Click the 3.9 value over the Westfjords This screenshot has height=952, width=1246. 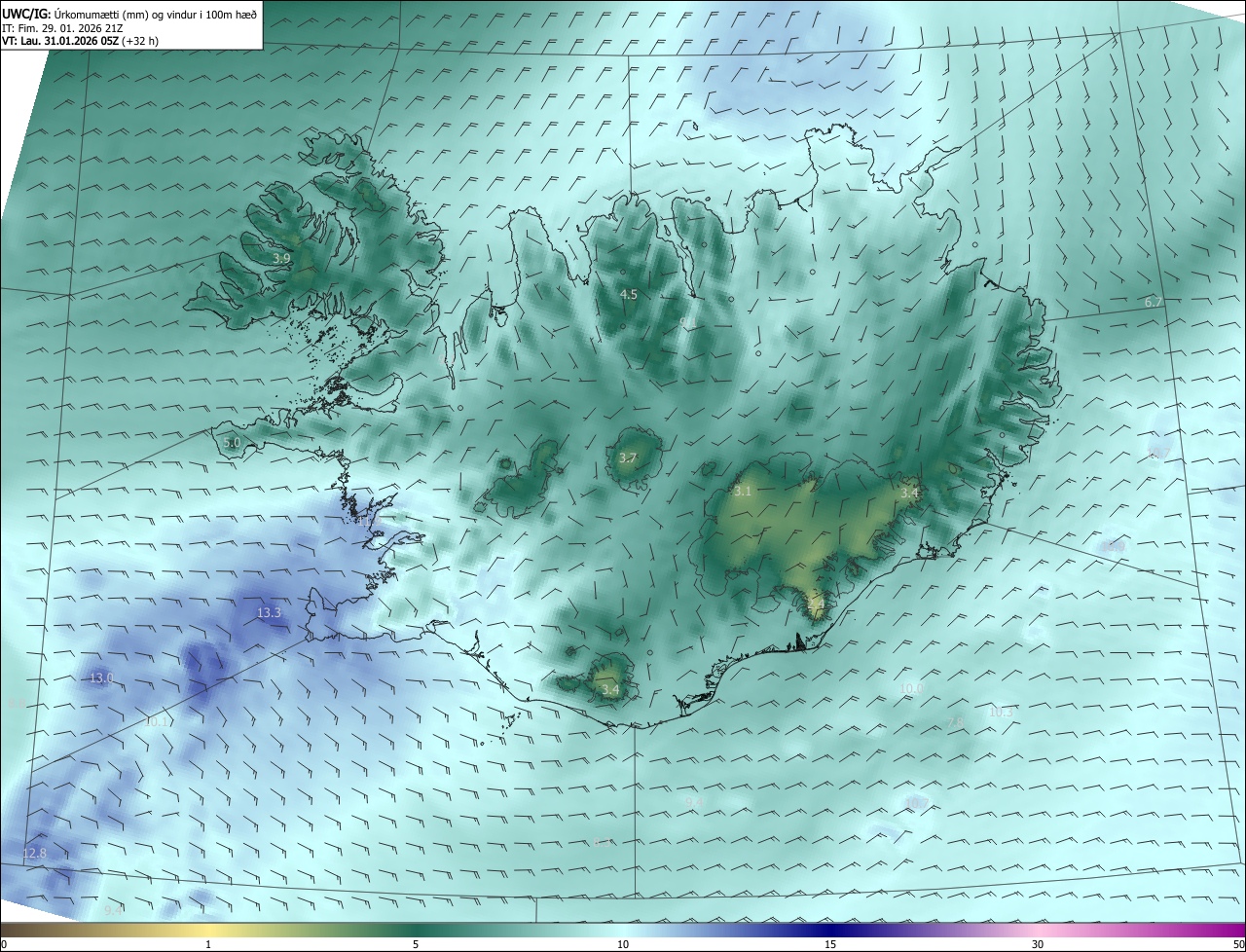[281, 258]
